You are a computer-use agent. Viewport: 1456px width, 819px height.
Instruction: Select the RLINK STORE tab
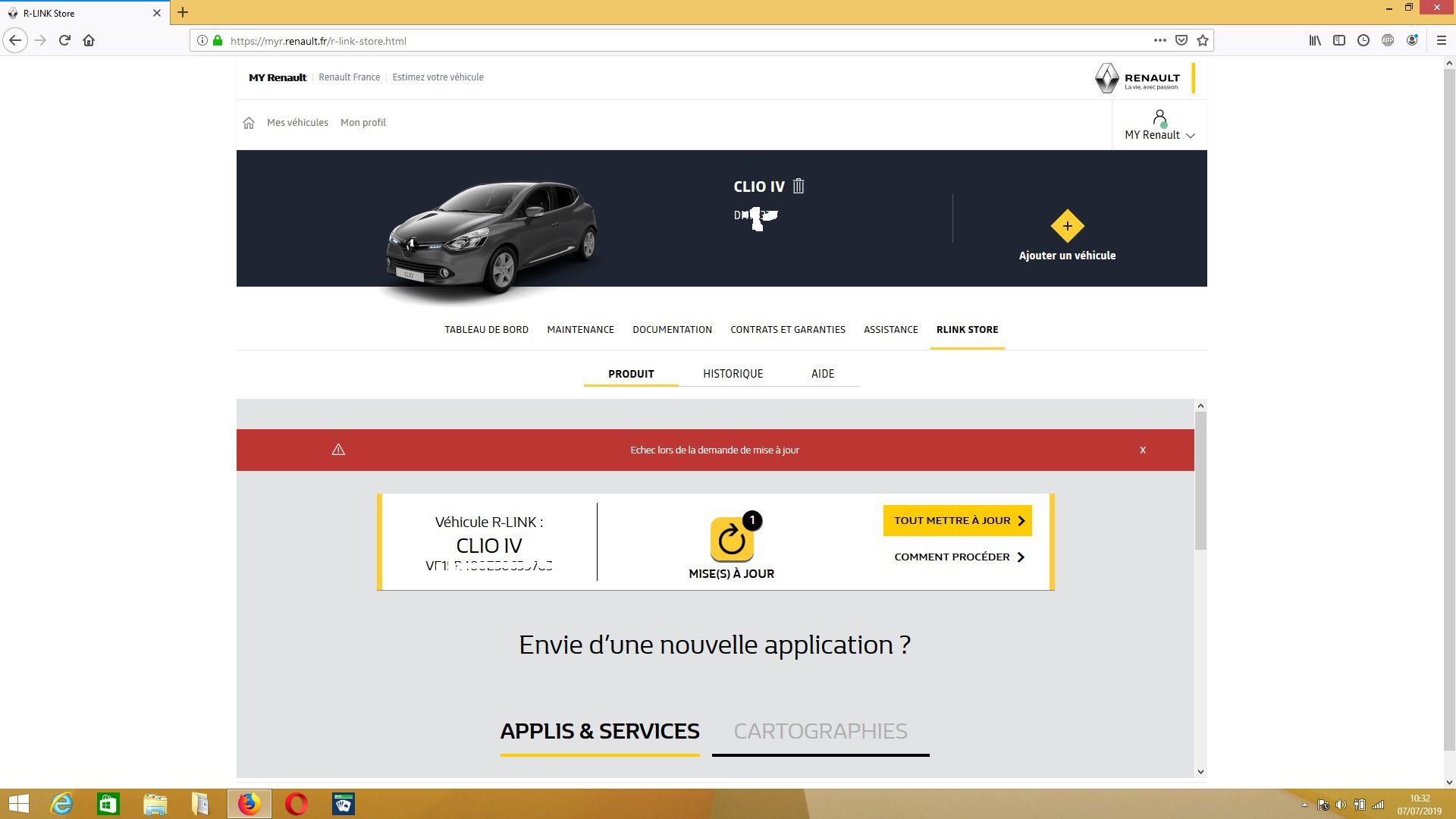coord(967,330)
